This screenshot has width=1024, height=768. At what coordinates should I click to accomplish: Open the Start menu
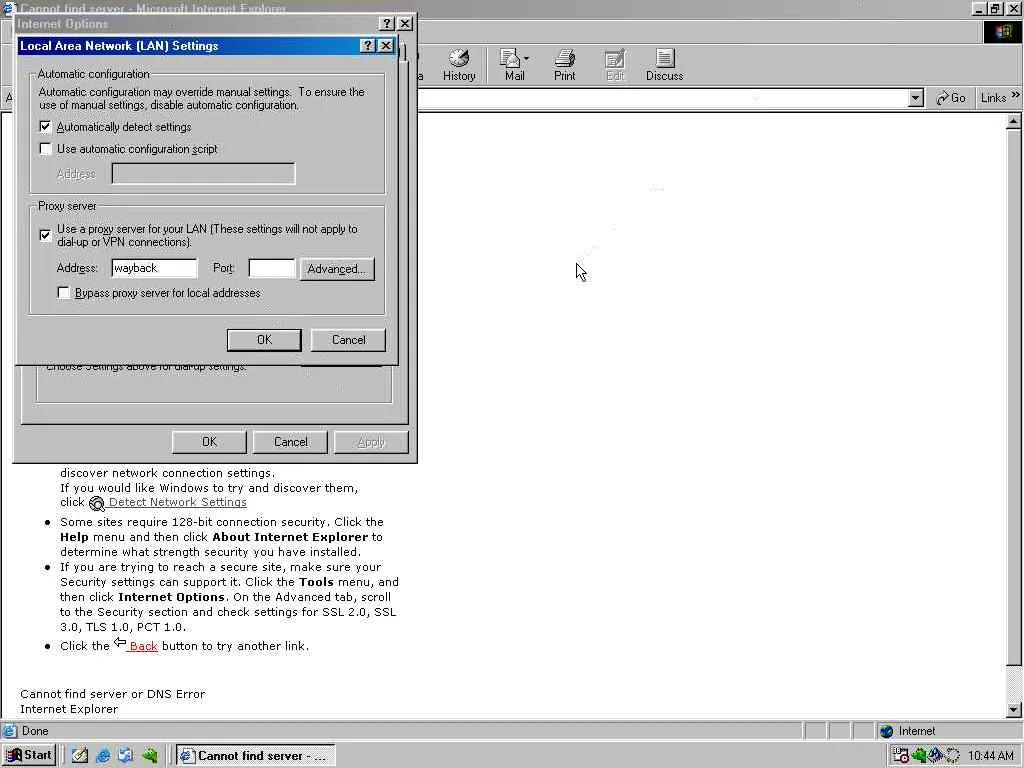[30, 755]
